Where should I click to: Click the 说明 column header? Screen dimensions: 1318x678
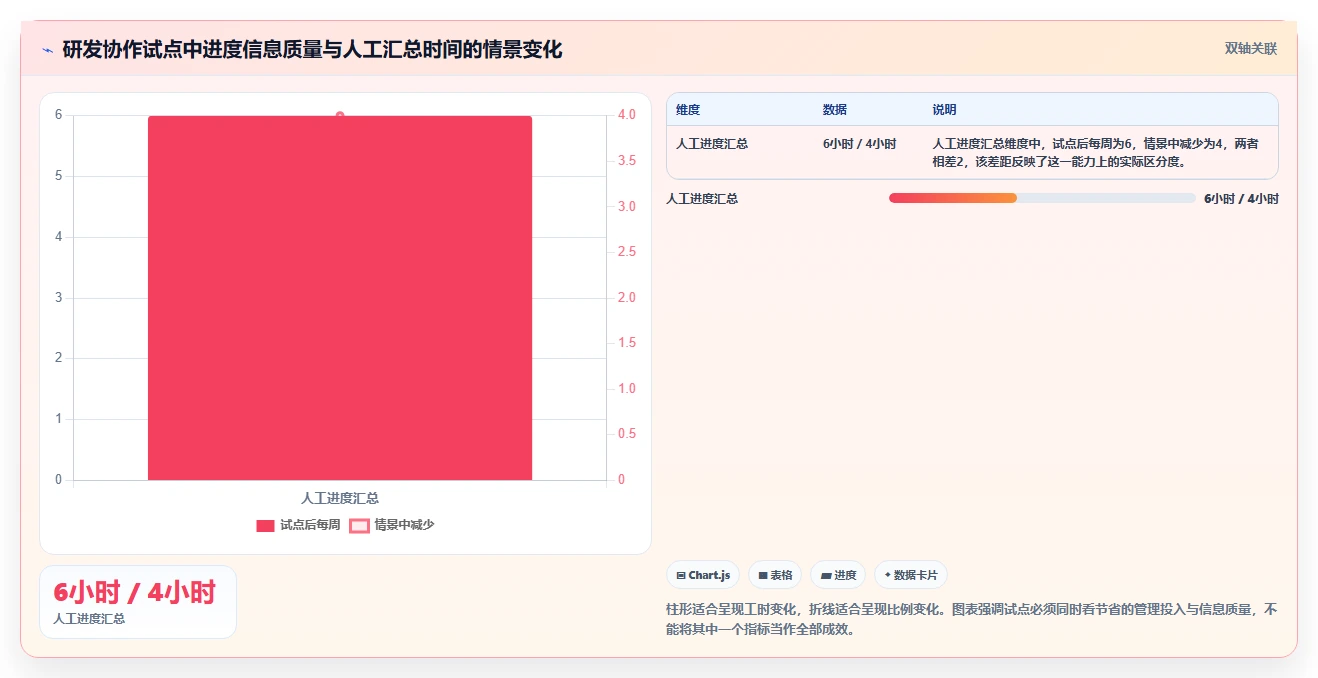944,110
